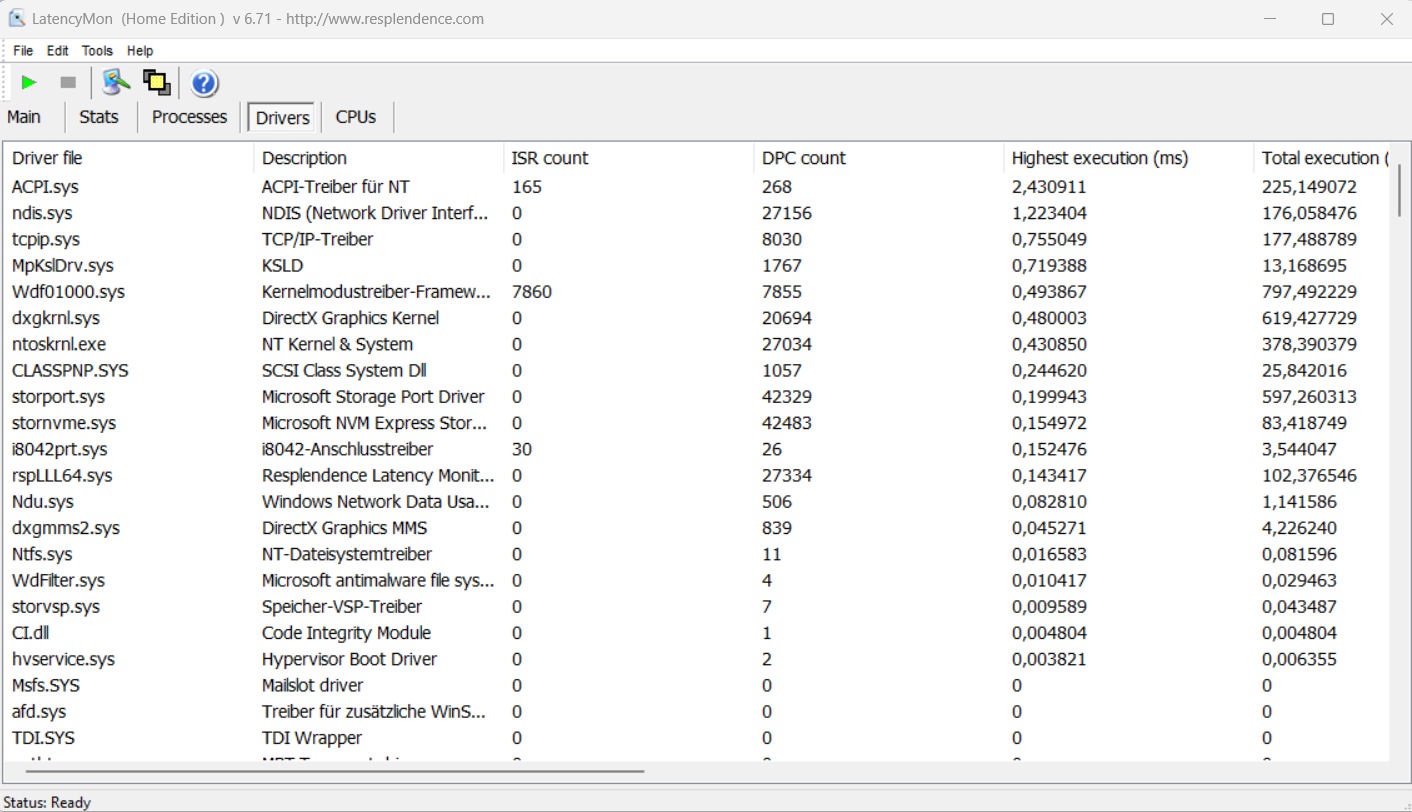
Task: Click the highest execution value 2,430911
Action: tap(1049, 187)
